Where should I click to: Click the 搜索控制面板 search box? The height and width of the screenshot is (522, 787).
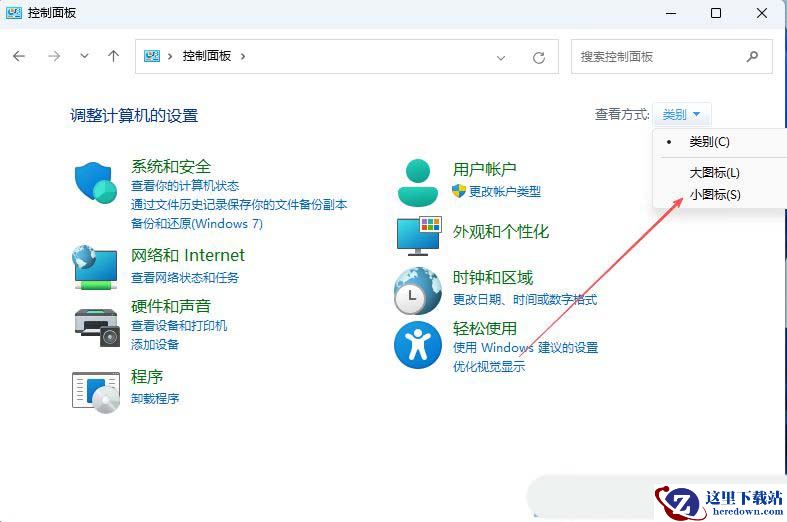(672, 57)
